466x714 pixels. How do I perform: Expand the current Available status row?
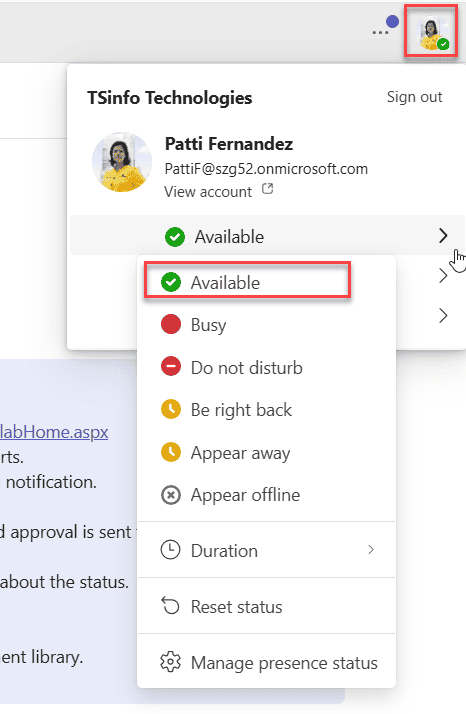click(x=268, y=236)
